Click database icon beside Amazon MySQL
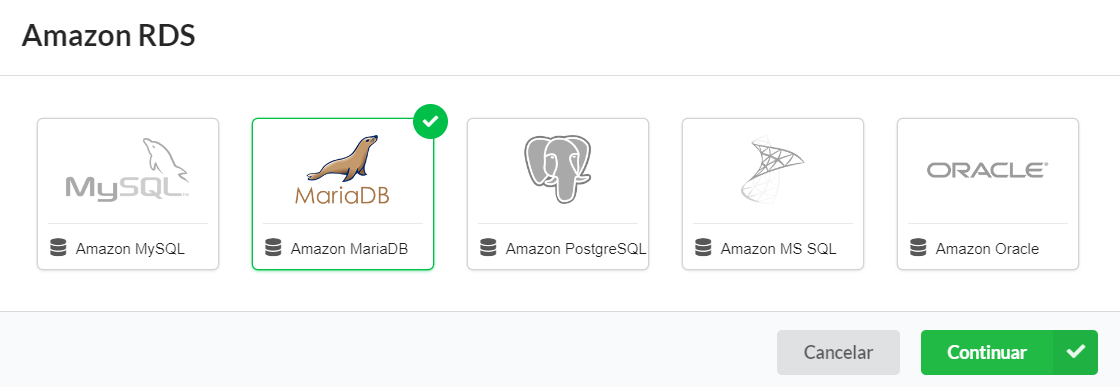The image size is (1120, 387). (58, 248)
